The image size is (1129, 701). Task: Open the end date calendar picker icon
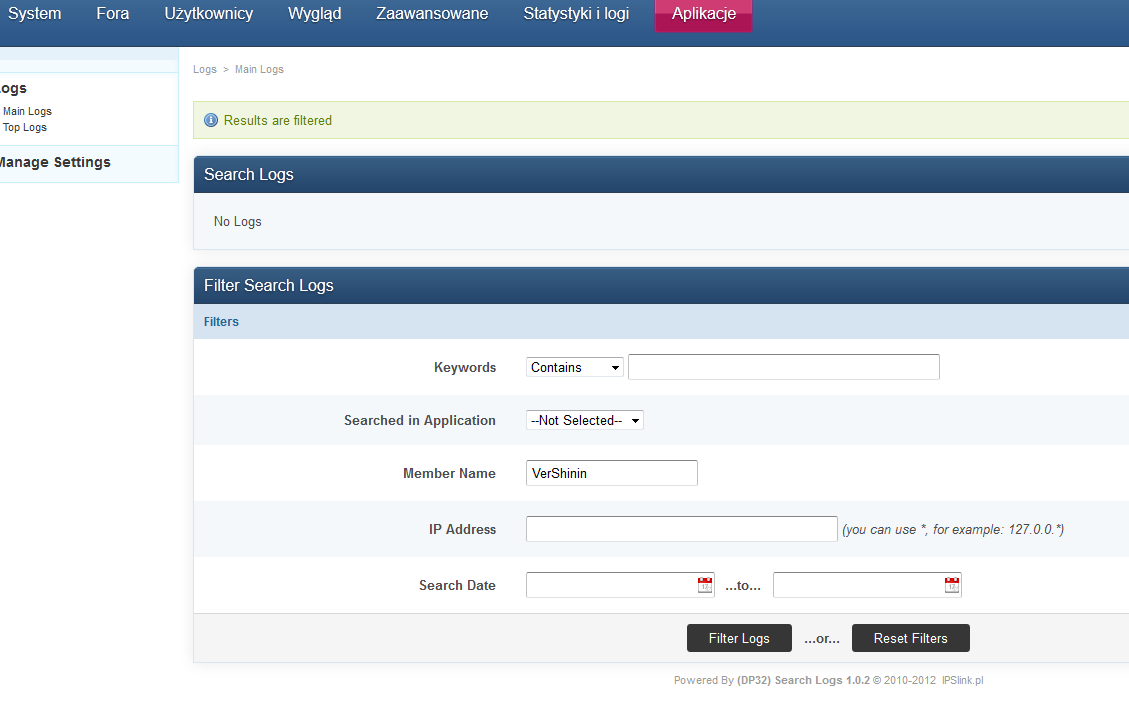[x=952, y=585]
